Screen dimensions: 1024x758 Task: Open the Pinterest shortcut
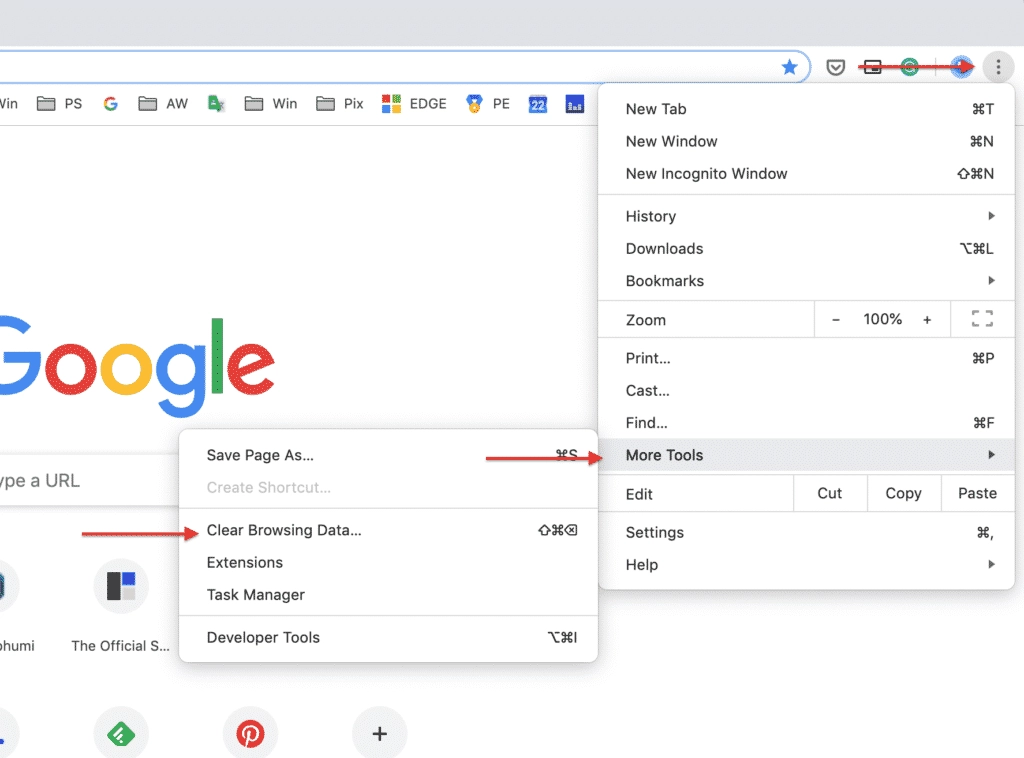250,732
